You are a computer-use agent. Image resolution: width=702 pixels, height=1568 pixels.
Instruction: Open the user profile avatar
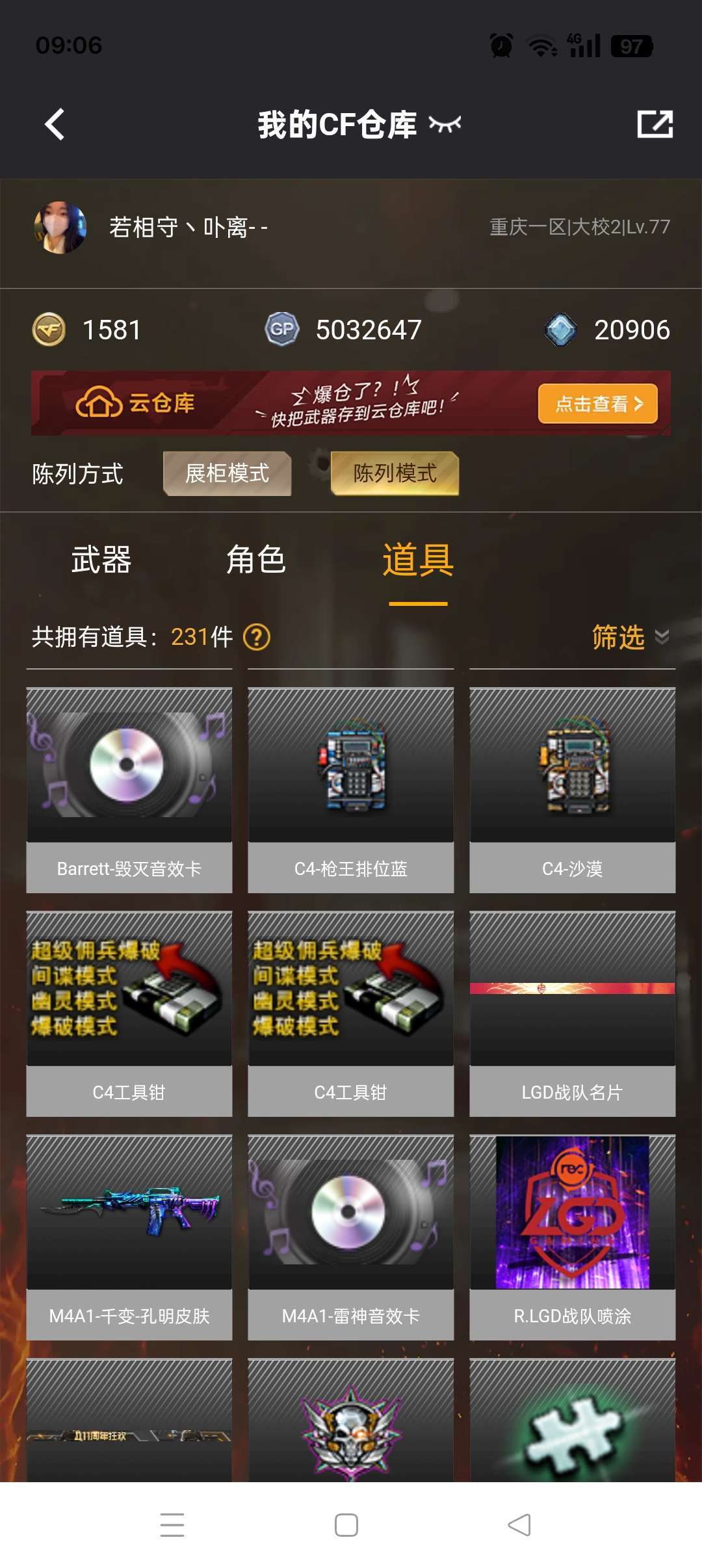(x=60, y=228)
